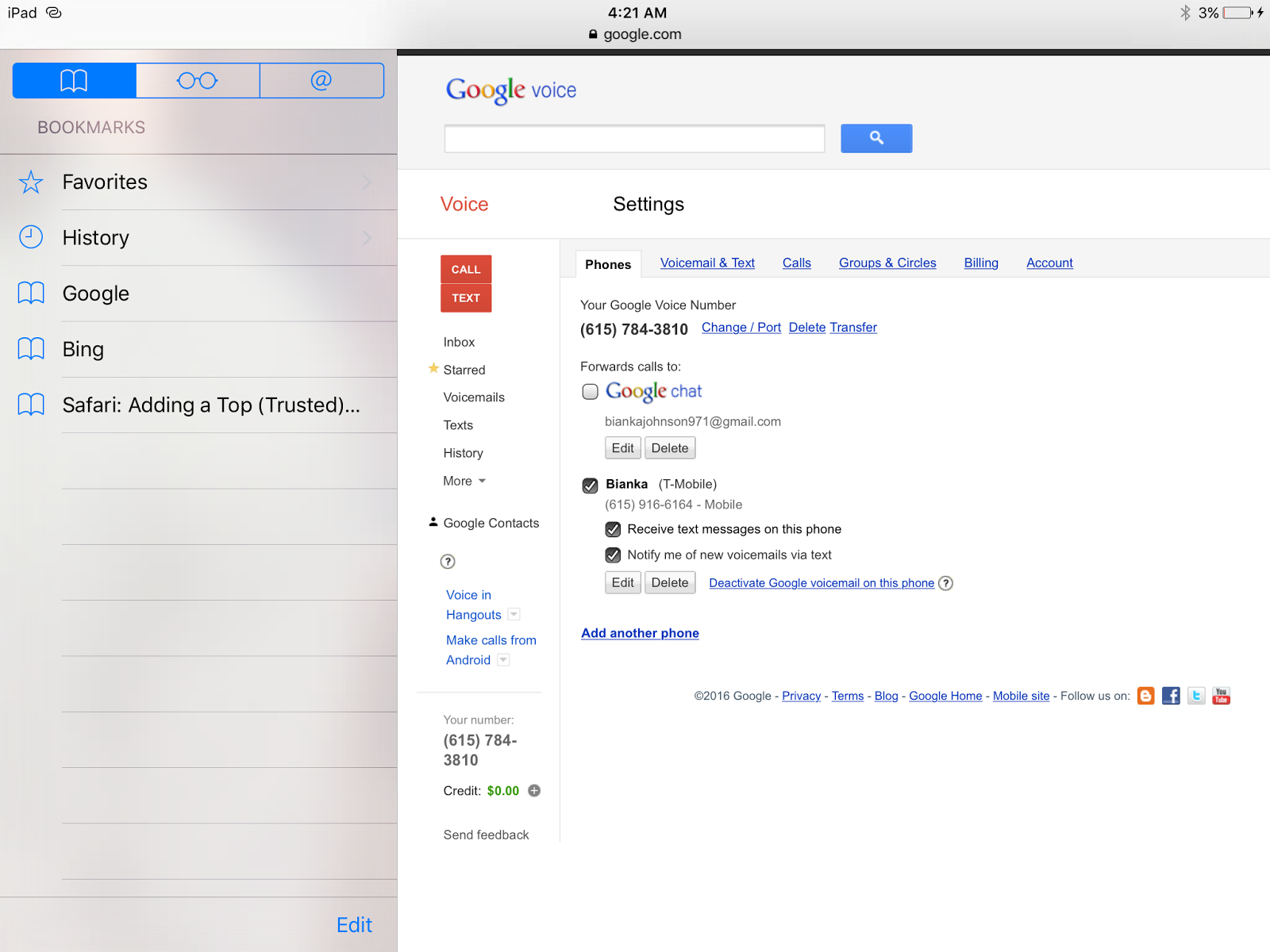Expand the Voice in Hangouts dropdown arrow
The width and height of the screenshot is (1270, 952).
point(514,615)
